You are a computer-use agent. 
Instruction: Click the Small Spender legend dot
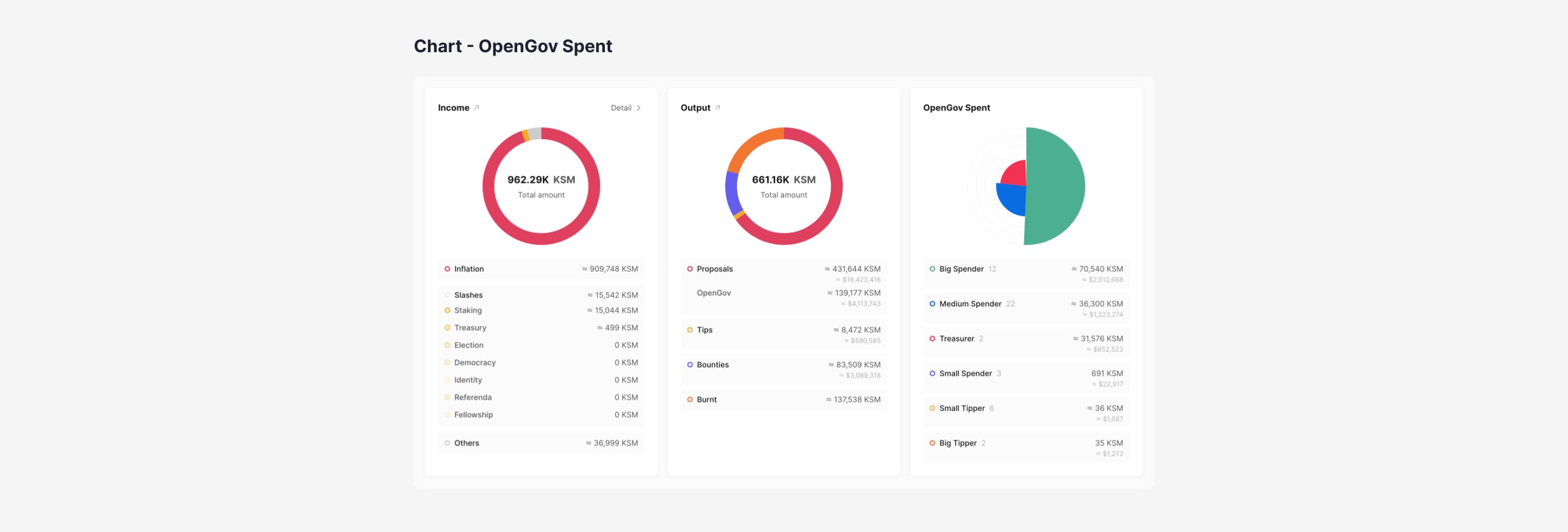(x=932, y=373)
